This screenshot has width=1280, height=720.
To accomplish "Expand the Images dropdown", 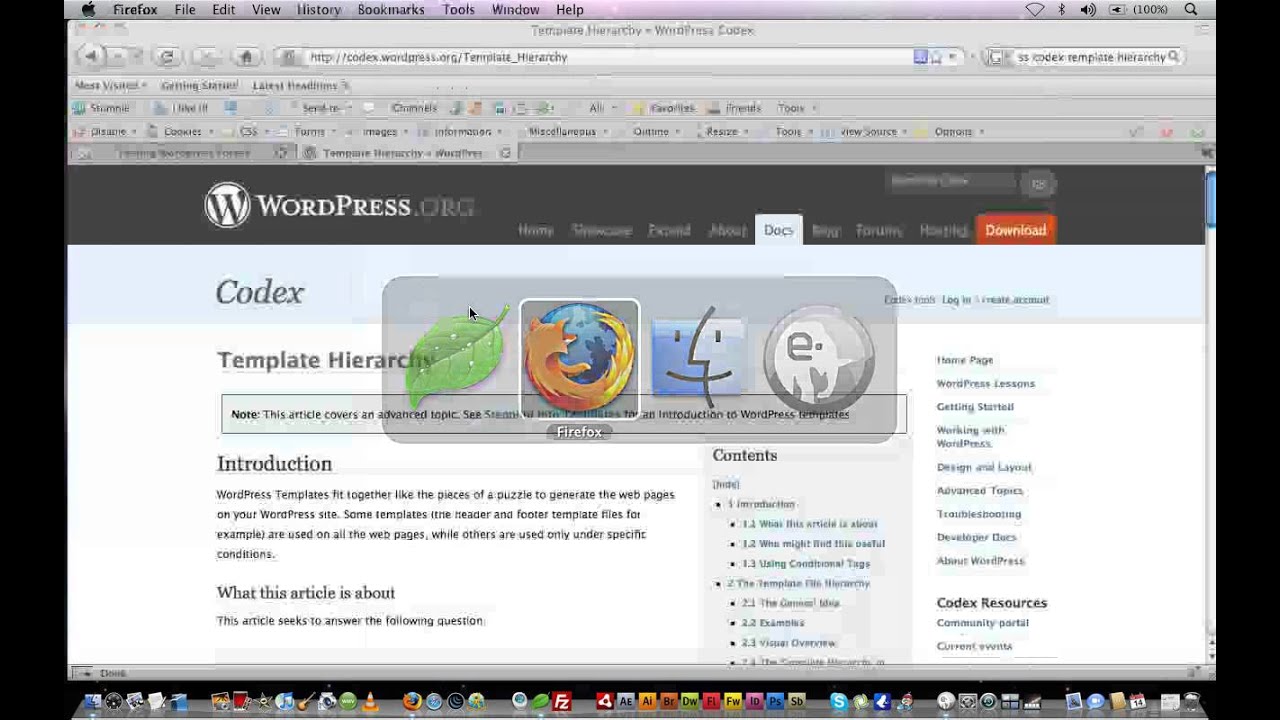I will coord(379,132).
